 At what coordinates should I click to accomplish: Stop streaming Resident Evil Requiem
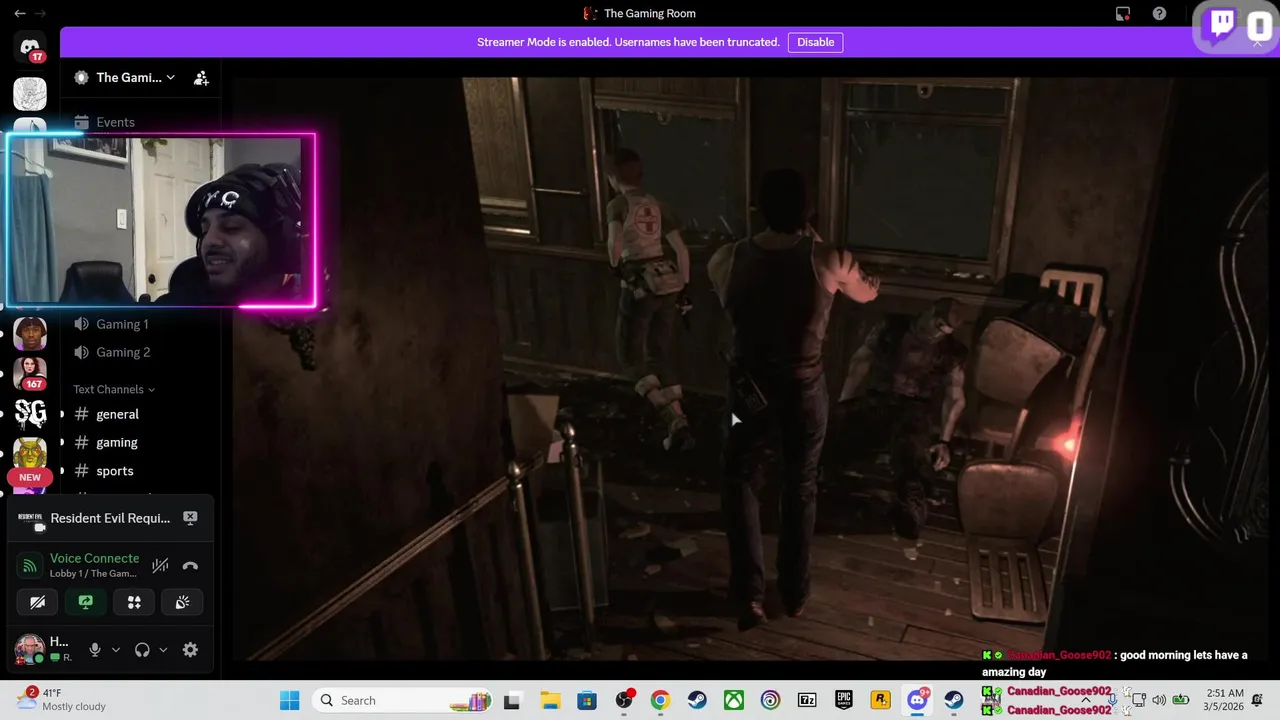click(190, 518)
